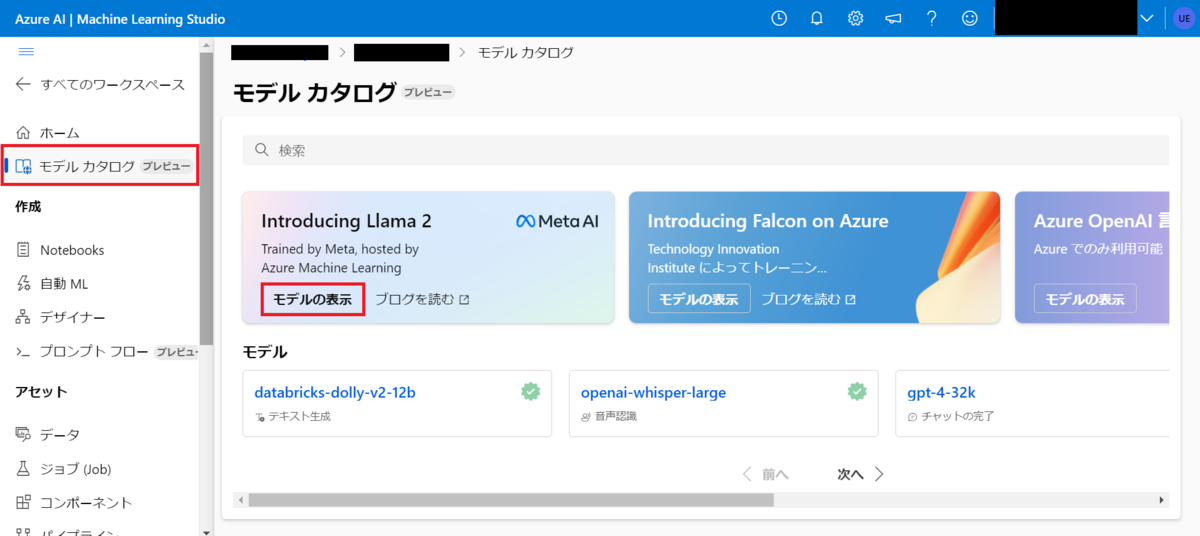Click verified badge on openai-whisper-large
The height and width of the screenshot is (536, 1200).
click(857, 392)
